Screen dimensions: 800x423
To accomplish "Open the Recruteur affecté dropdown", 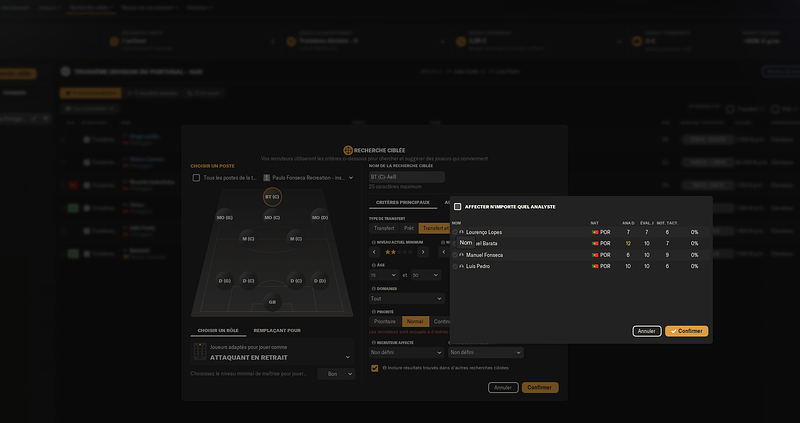I will tap(407, 353).
